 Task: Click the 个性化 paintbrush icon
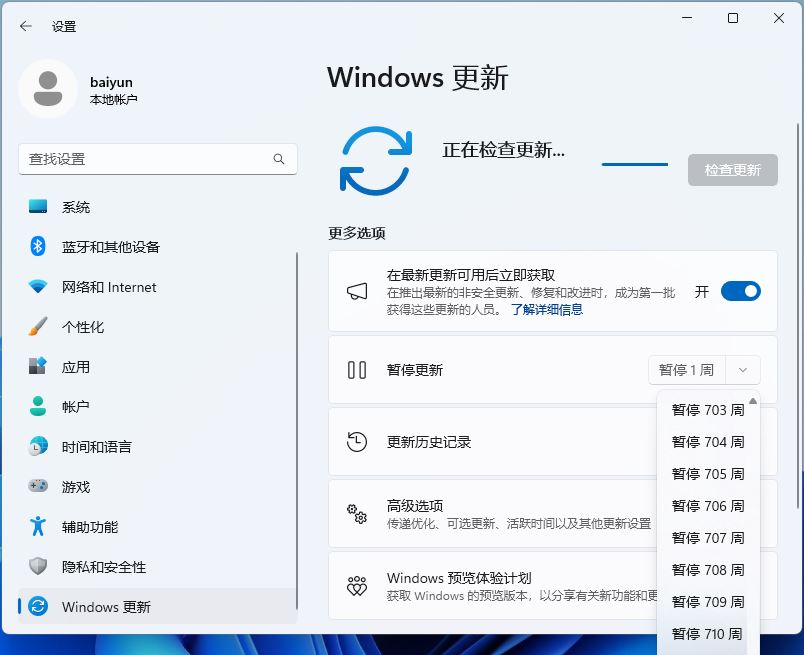(38, 326)
